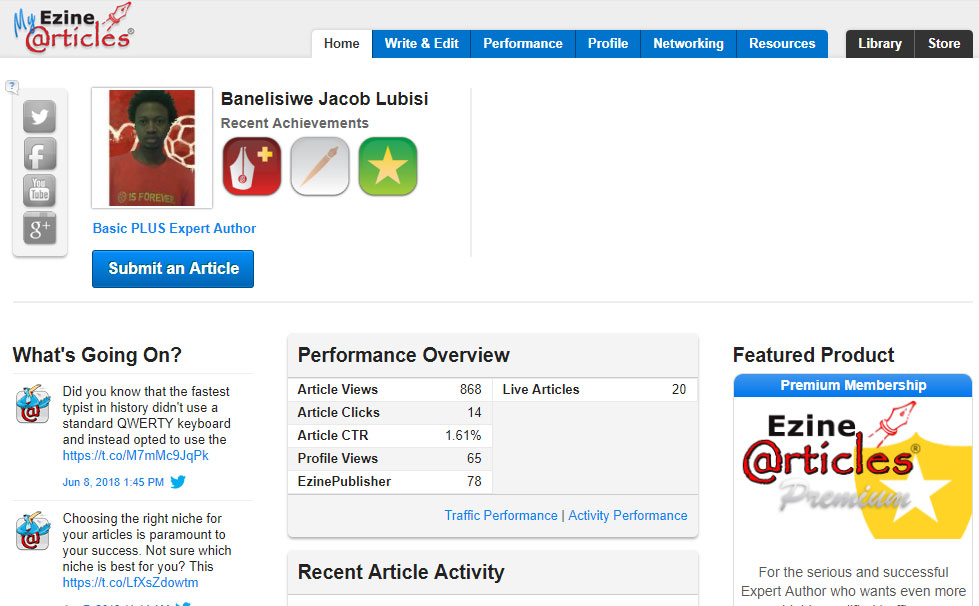Click the Google Plus icon
The width and height of the screenshot is (979, 606).
pyautogui.click(x=40, y=228)
